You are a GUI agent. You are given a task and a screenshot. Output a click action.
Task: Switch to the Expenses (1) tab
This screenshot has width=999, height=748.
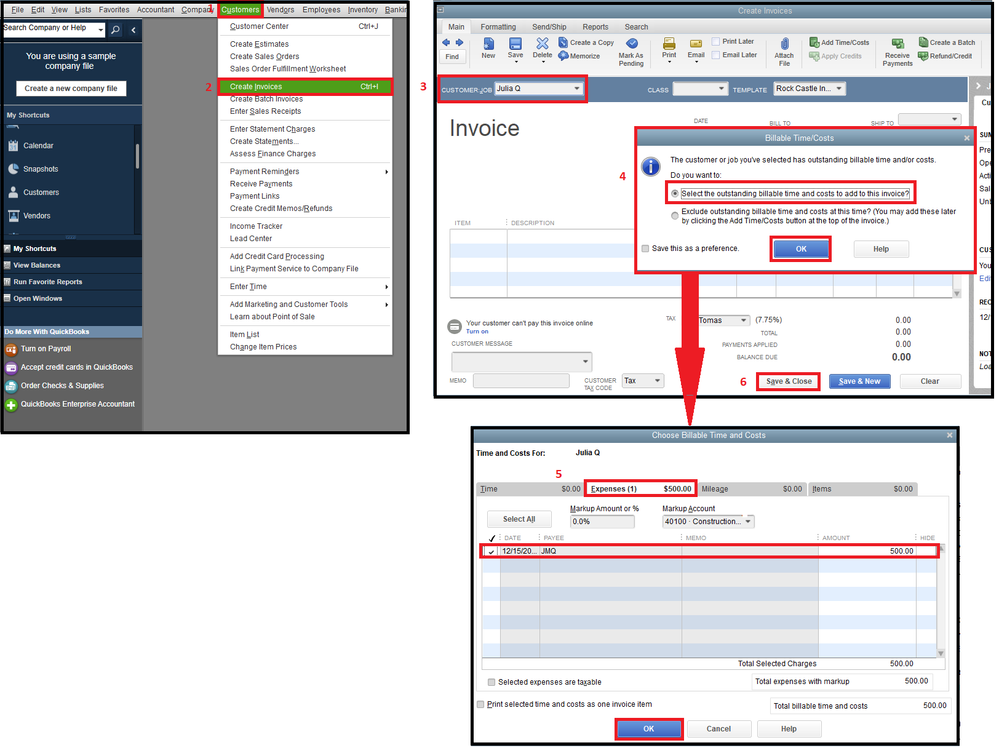[x=640, y=489]
